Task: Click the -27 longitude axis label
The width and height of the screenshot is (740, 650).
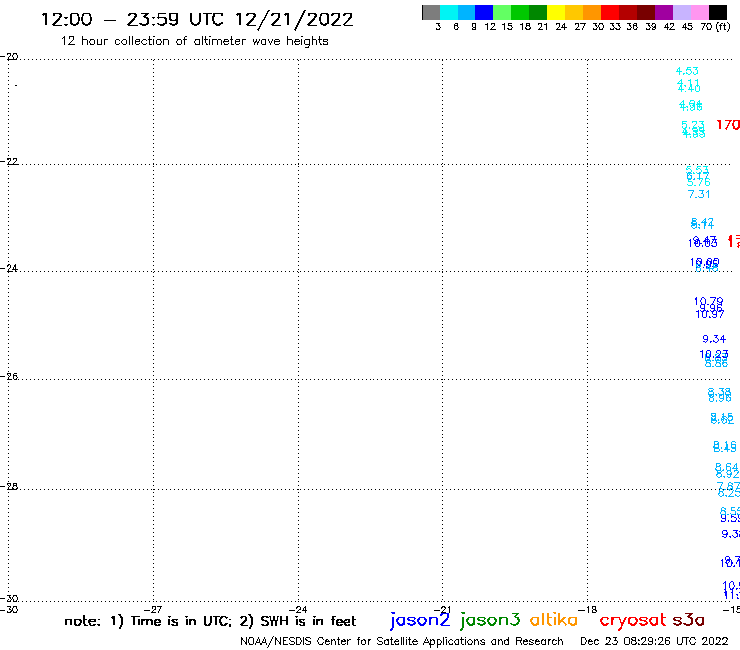Action: [153, 609]
